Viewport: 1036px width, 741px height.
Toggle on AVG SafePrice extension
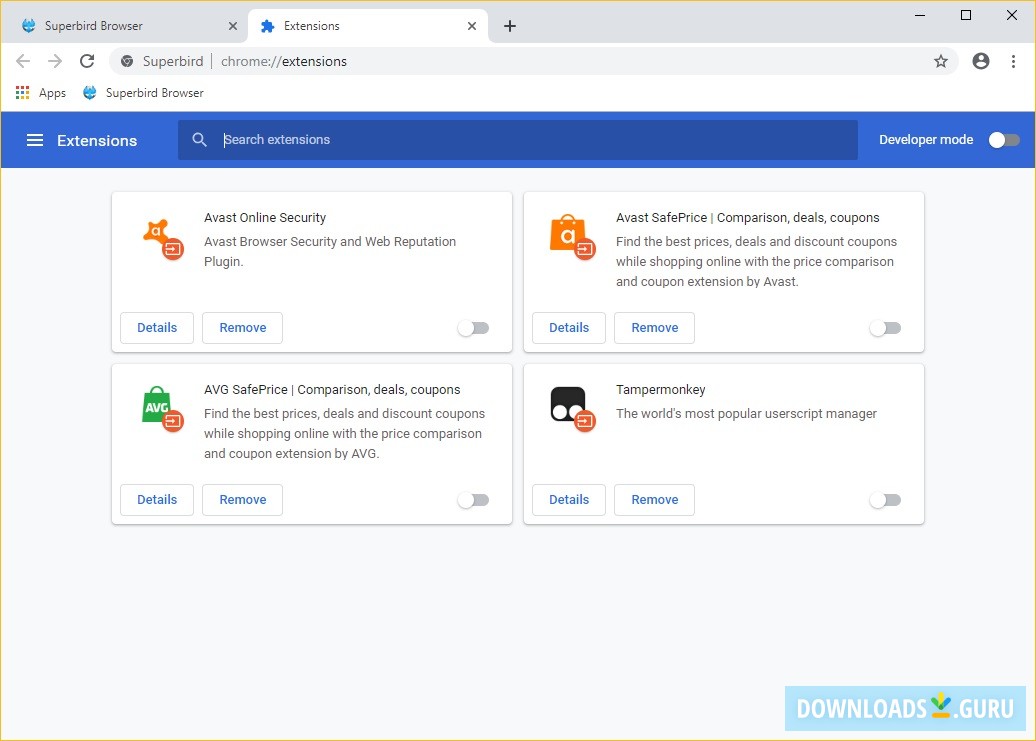[x=473, y=500]
